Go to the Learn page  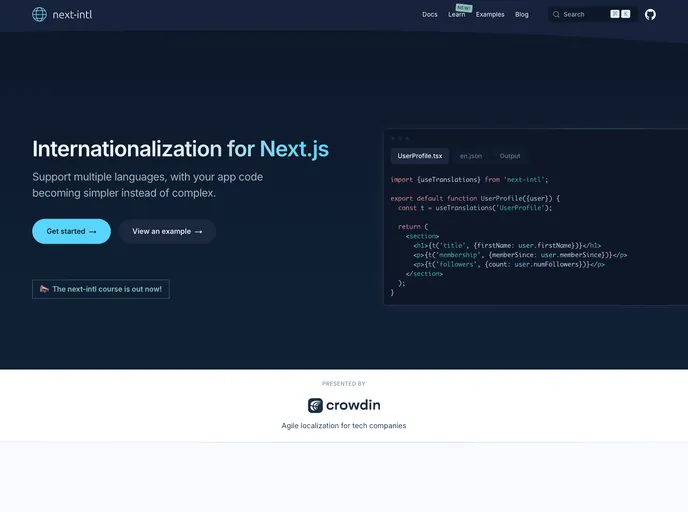tap(456, 15)
